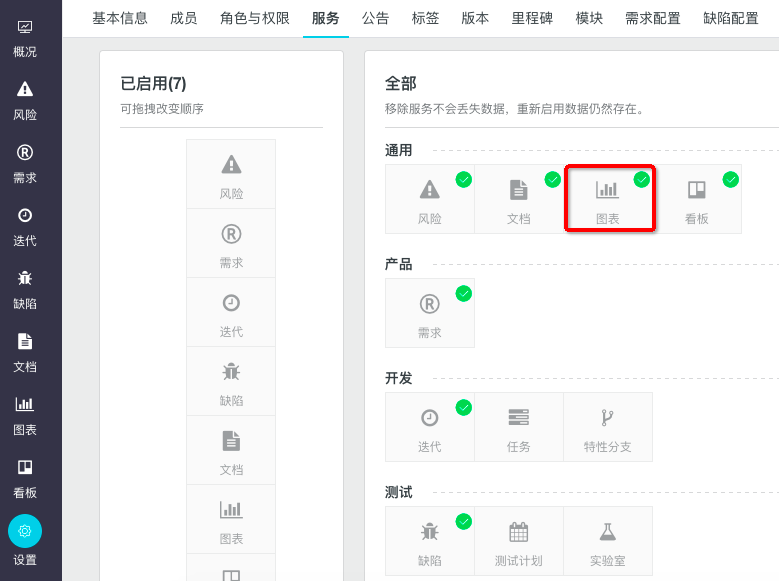Select 缺陷 card in enabled list
This screenshot has width=779, height=581.
[231, 381]
